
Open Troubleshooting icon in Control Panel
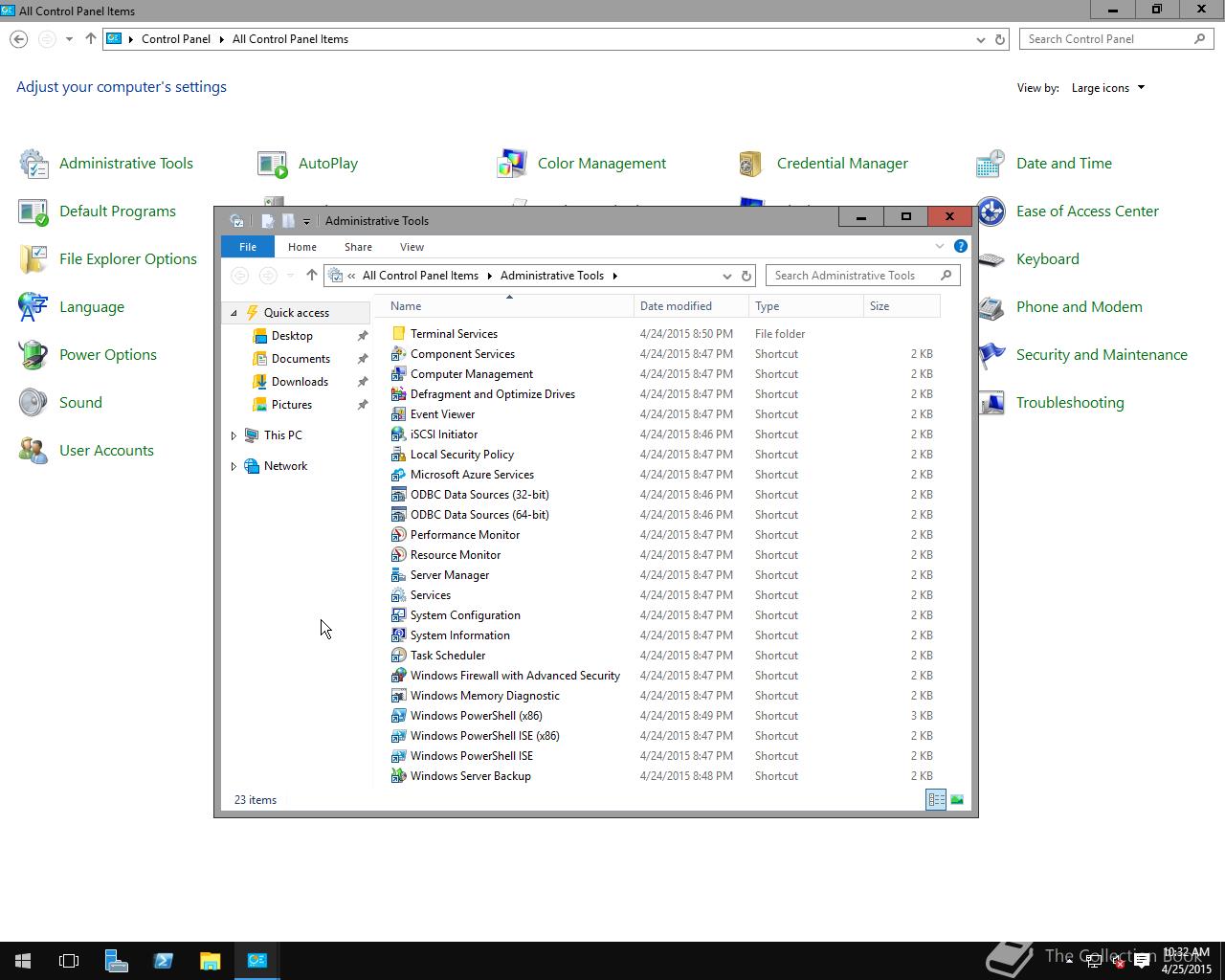(991, 403)
